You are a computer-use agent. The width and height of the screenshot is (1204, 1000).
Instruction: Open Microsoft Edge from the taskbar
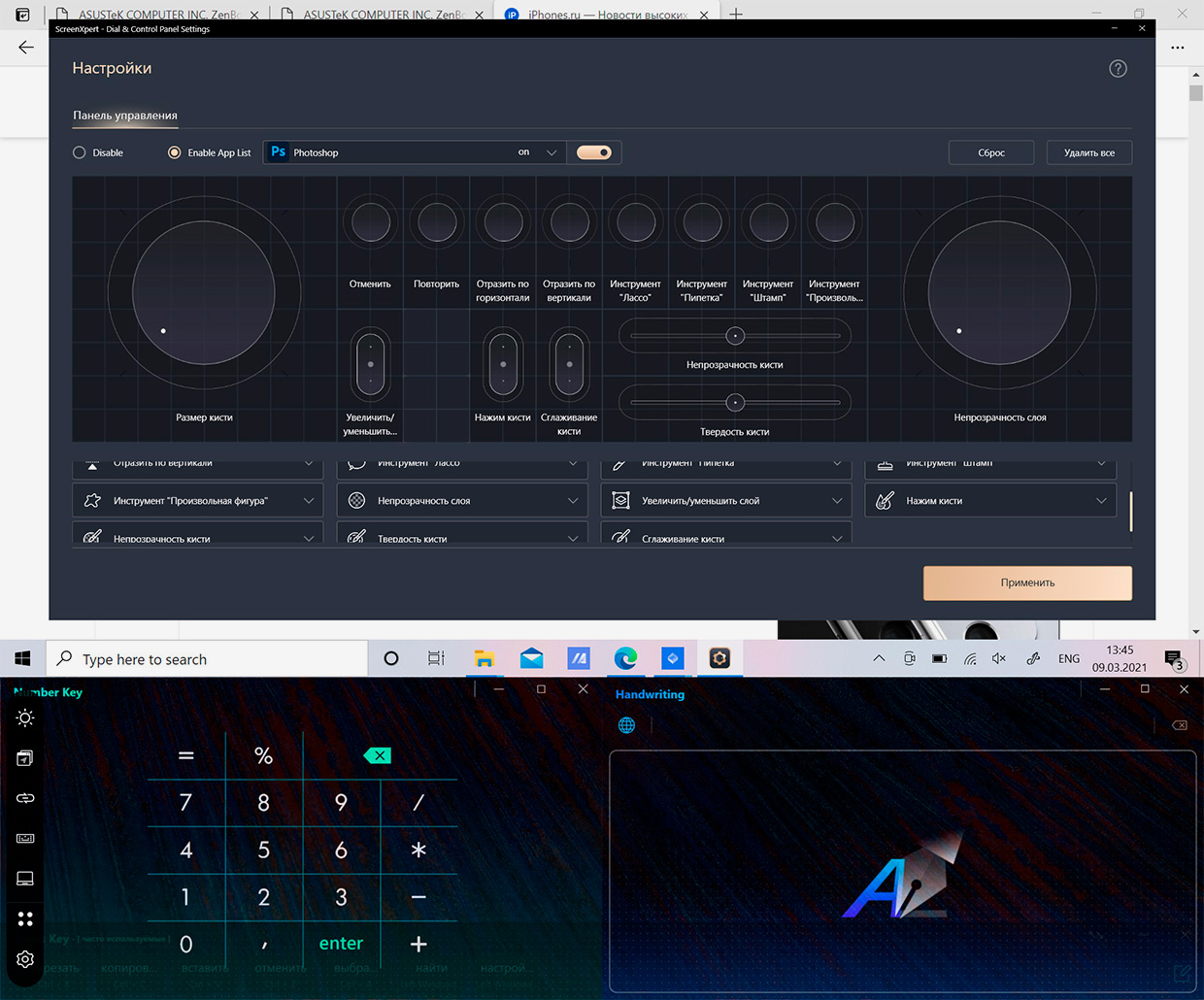tap(625, 658)
